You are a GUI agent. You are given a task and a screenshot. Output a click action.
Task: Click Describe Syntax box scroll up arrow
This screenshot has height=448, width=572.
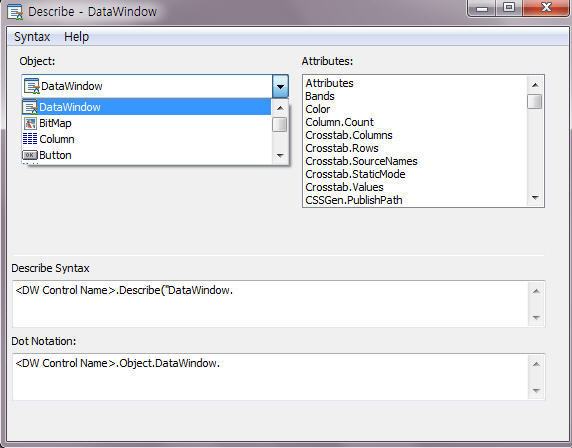point(536,291)
